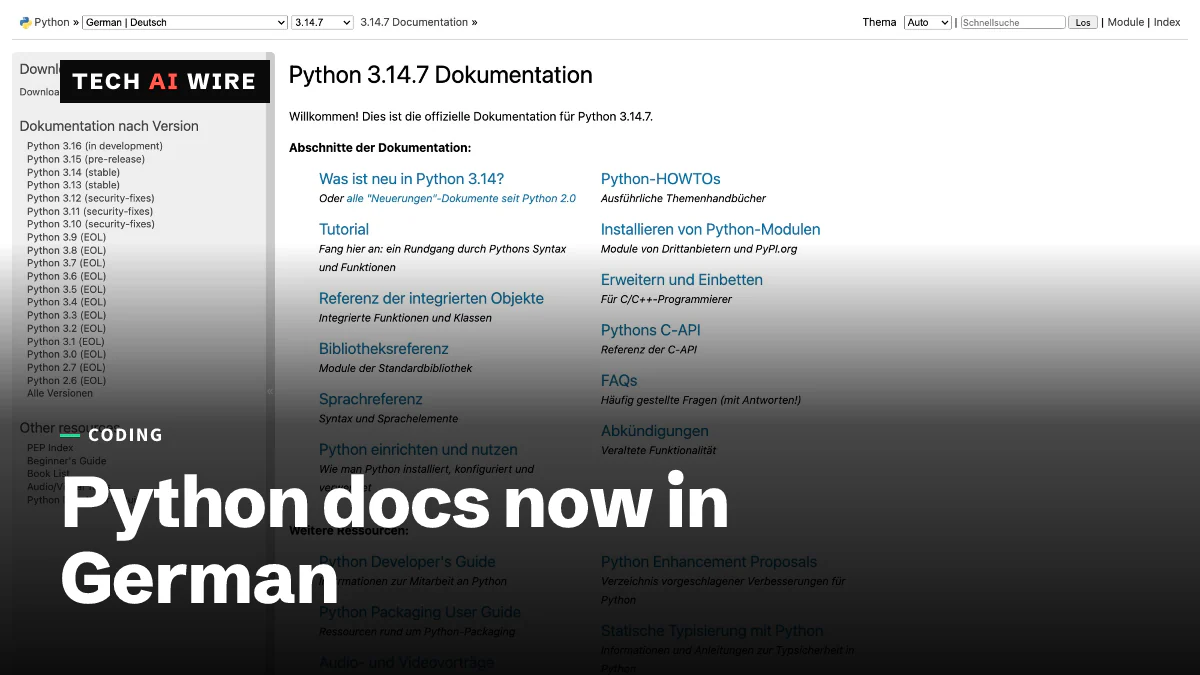Open Python 3.14 (stable) docs
The width and height of the screenshot is (1200, 675).
(x=73, y=172)
